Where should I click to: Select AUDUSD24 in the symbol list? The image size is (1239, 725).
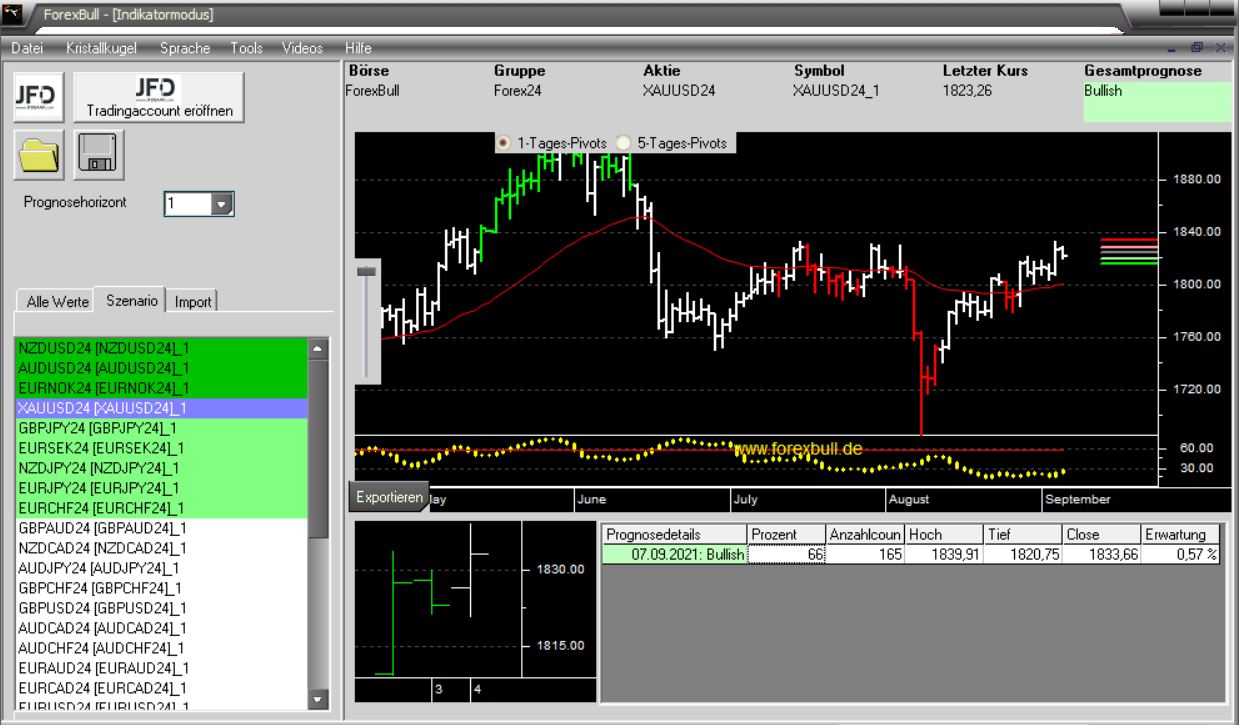[162, 367]
